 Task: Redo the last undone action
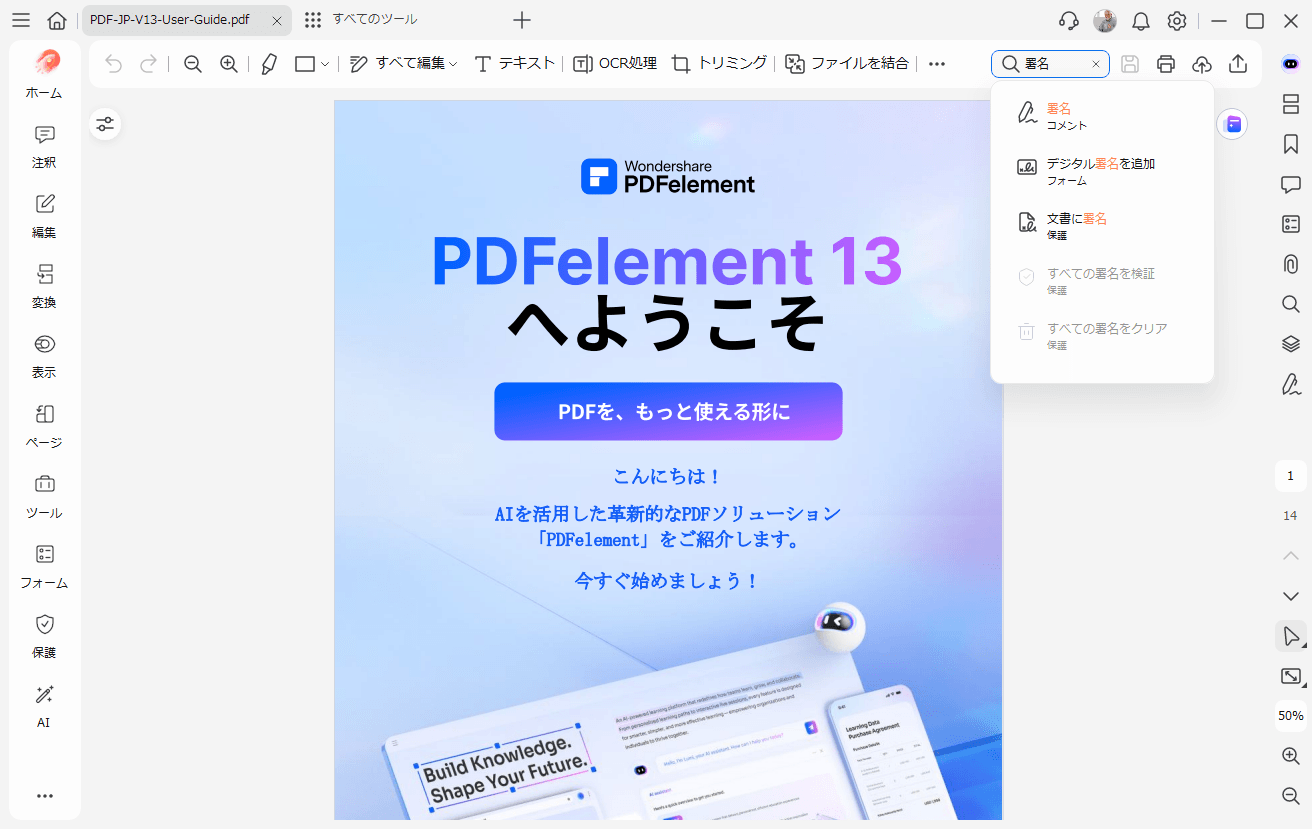pos(148,64)
